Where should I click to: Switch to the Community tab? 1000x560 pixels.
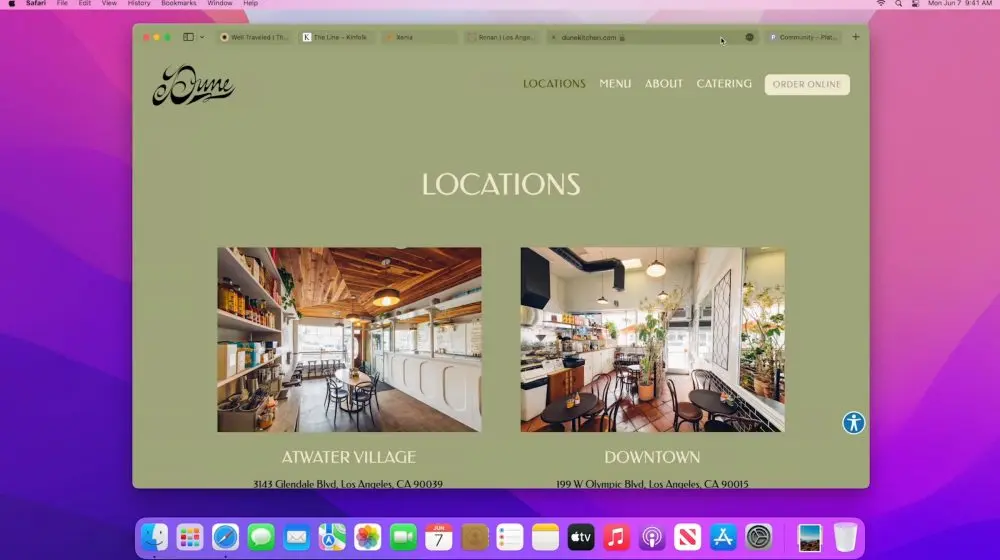tap(802, 38)
